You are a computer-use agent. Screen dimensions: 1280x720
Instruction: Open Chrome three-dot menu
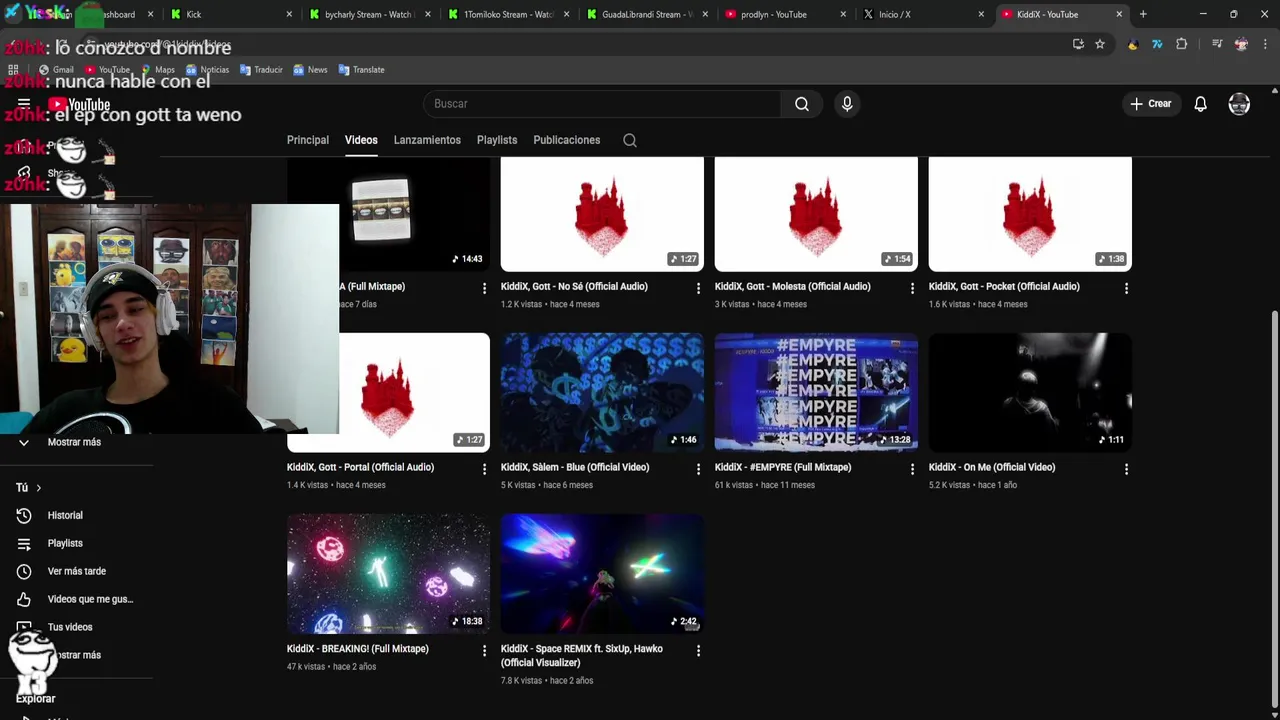(1264, 44)
